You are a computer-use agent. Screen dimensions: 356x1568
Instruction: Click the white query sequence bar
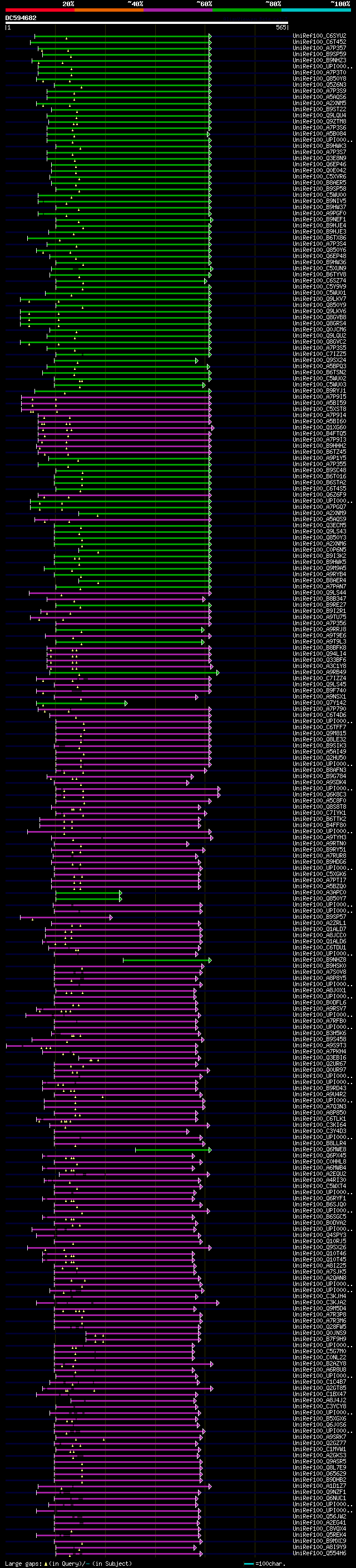coord(147,23)
